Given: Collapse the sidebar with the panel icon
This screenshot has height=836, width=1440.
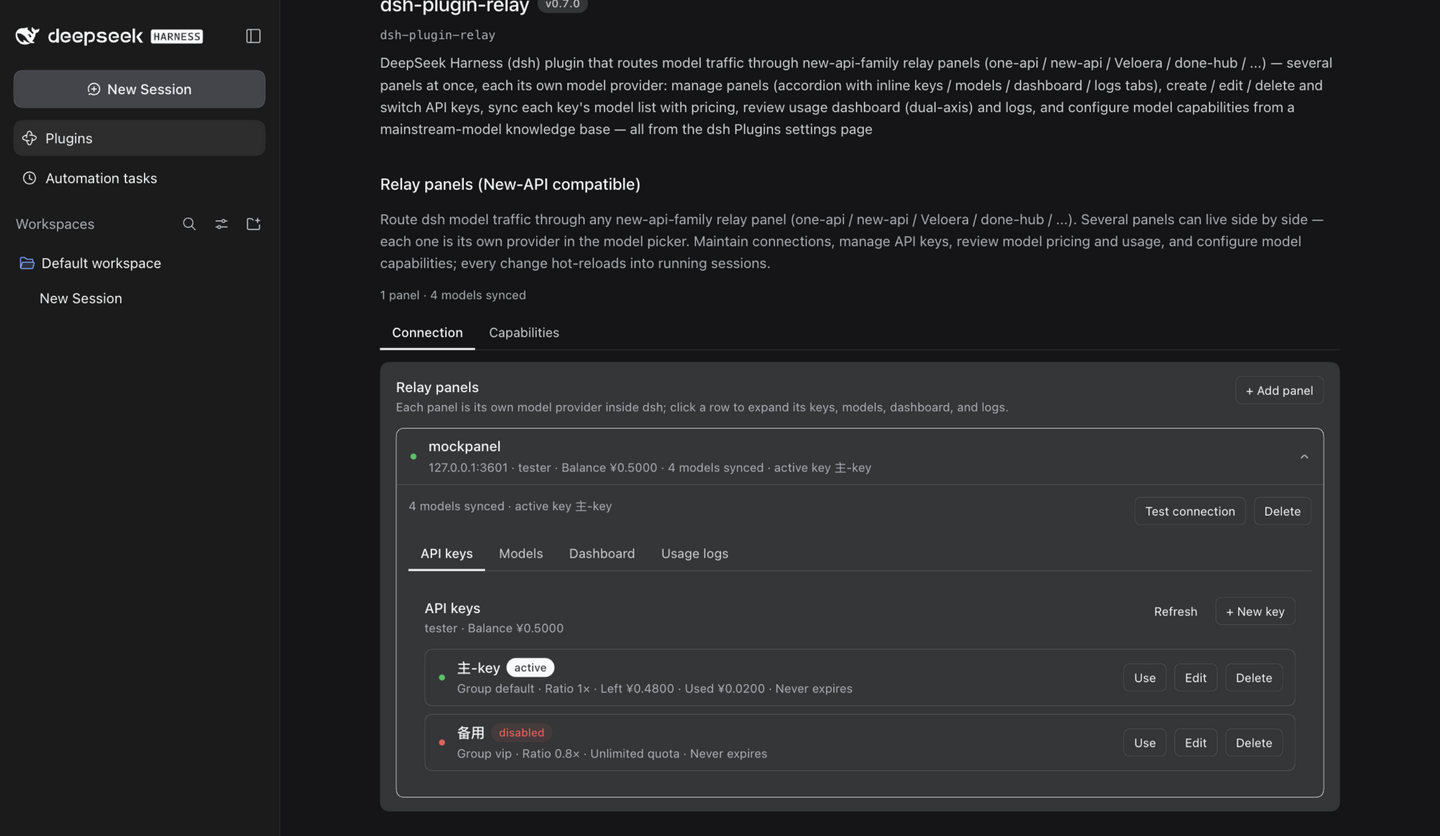Looking at the screenshot, I should point(253,36).
